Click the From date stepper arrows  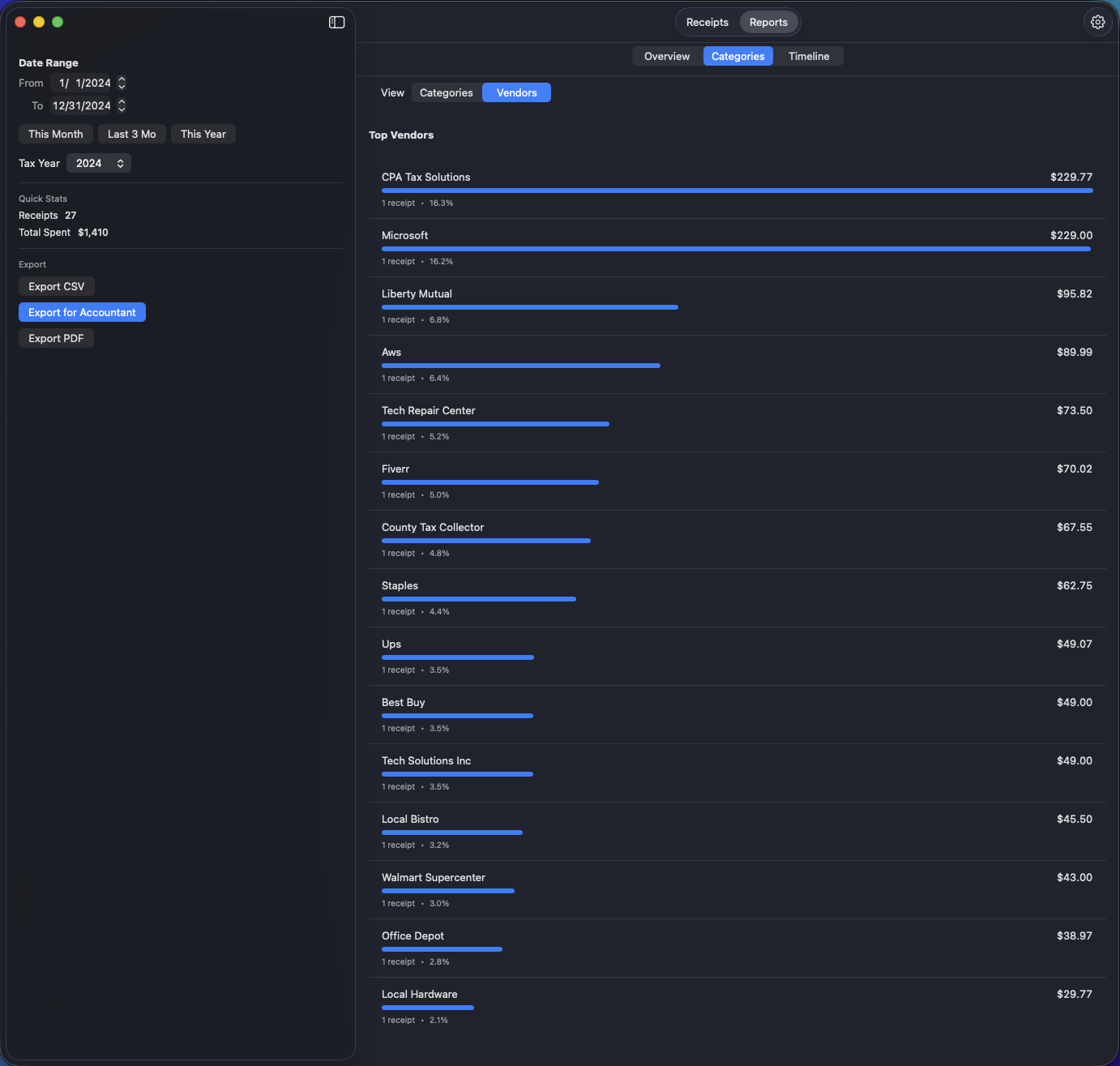click(x=121, y=83)
